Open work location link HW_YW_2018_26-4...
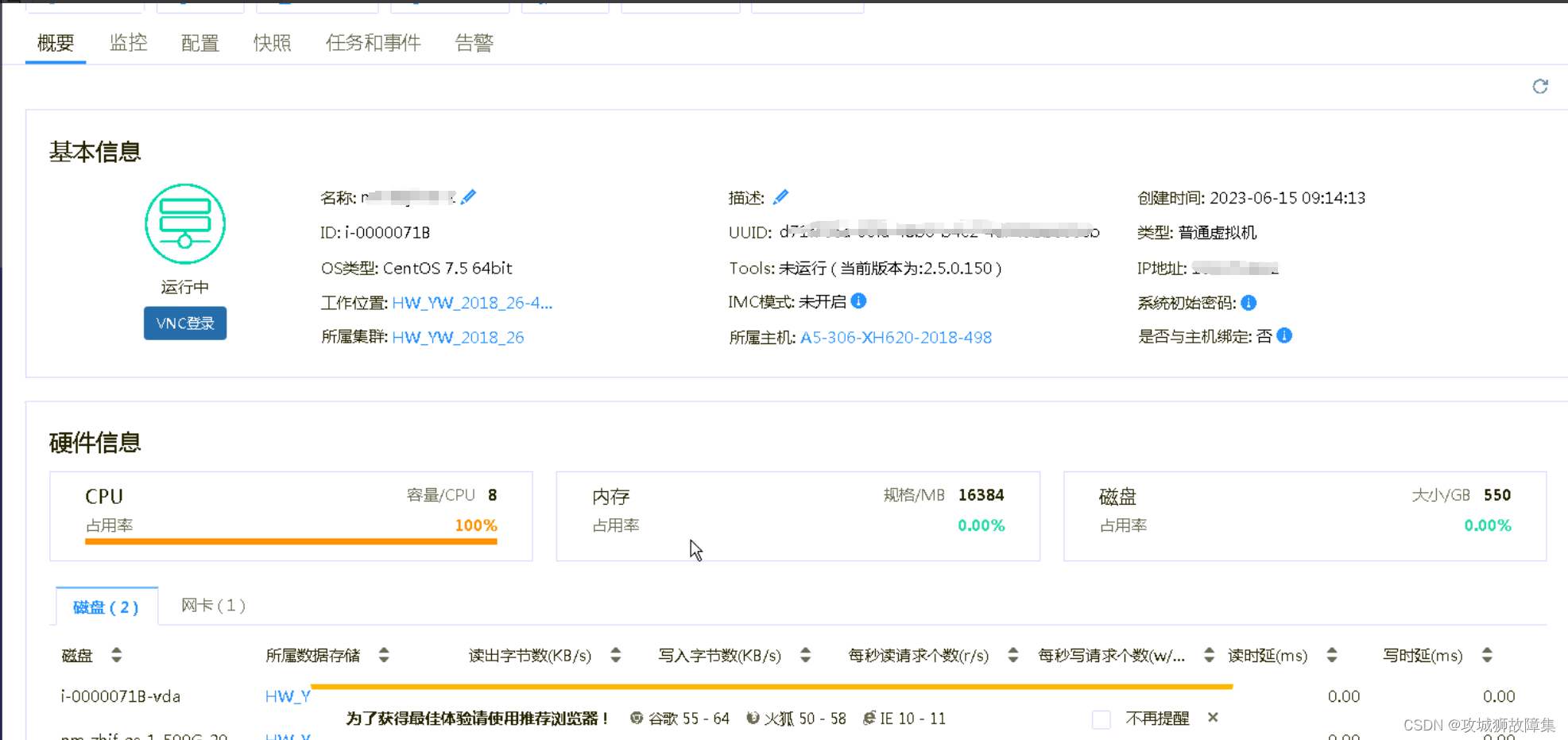Image resolution: width=1568 pixels, height=740 pixels. coord(472,303)
